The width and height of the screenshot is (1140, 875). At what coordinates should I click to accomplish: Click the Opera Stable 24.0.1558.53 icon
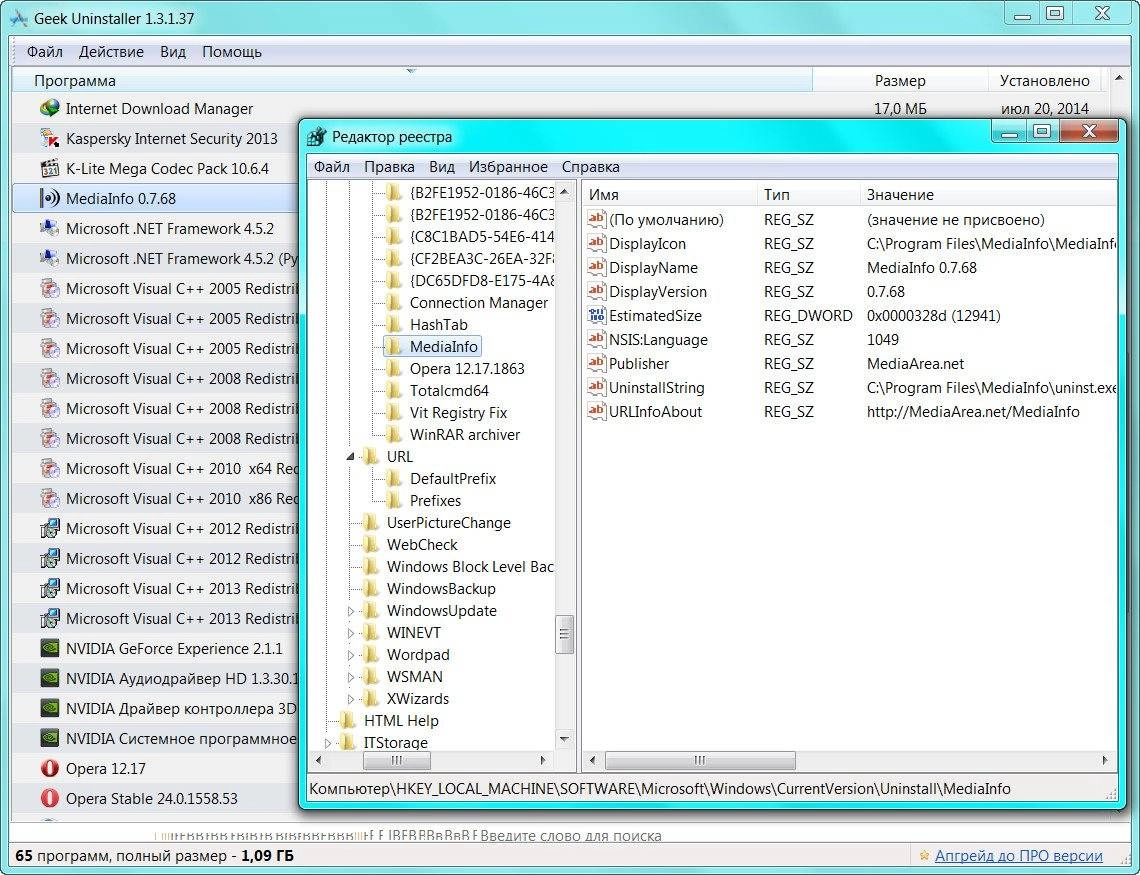pyautogui.click(x=49, y=798)
